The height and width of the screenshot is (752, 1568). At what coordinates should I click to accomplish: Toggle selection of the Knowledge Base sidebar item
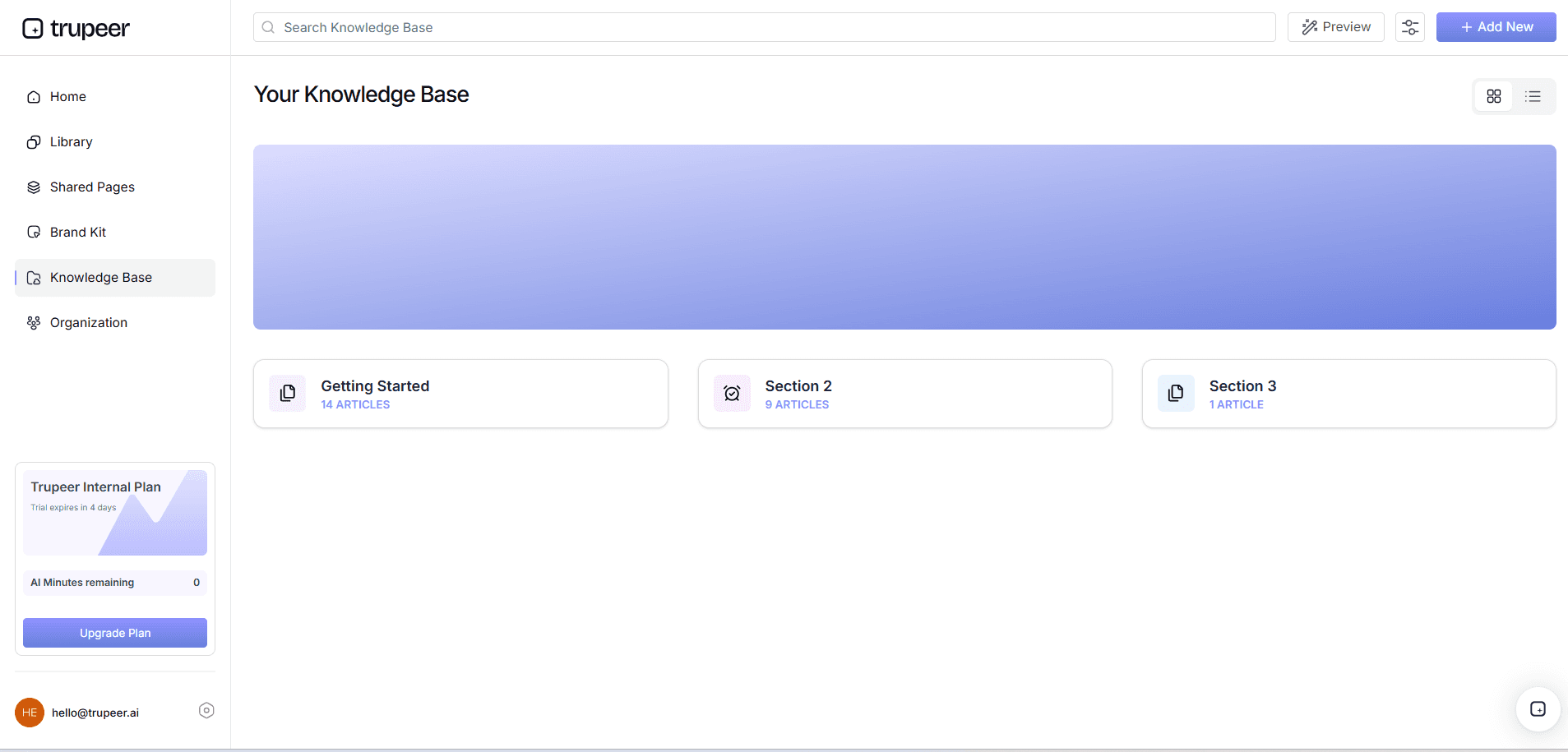click(99, 277)
